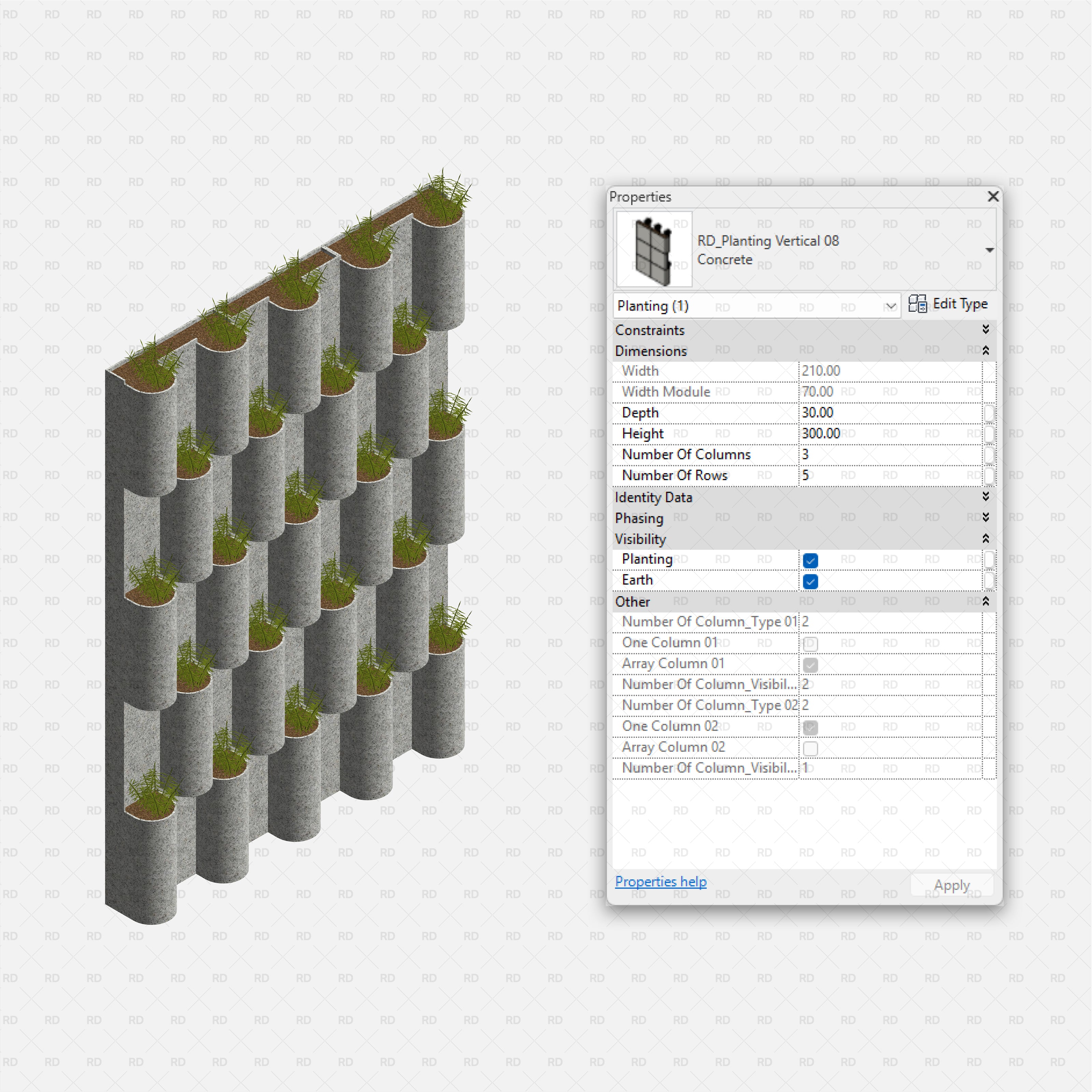Image resolution: width=1092 pixels, height=1092 pixels.
Task: Click the Edit Type icon
Action: click(919, 304)
